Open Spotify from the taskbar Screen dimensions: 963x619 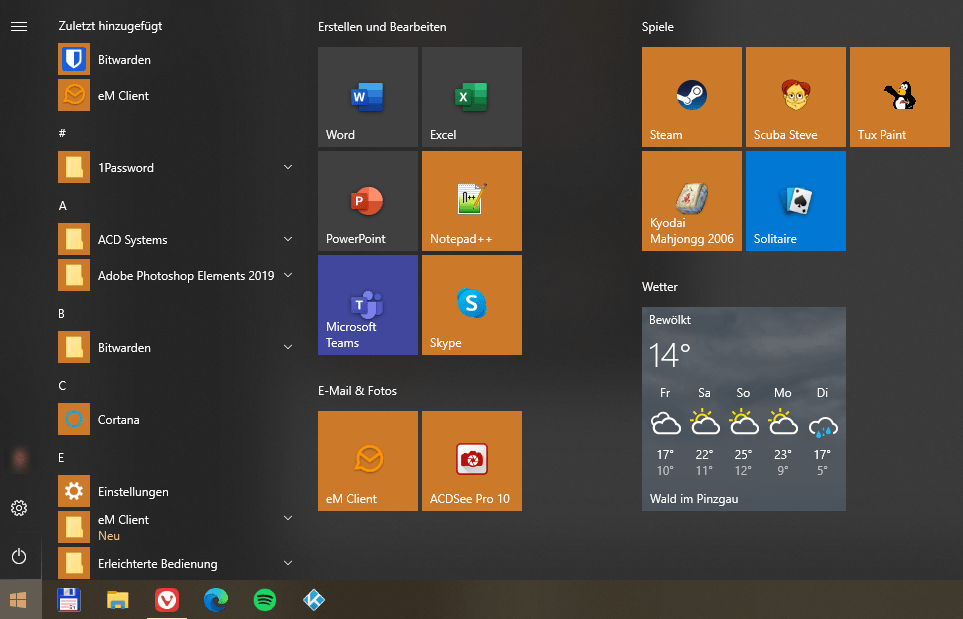(265, 599)
